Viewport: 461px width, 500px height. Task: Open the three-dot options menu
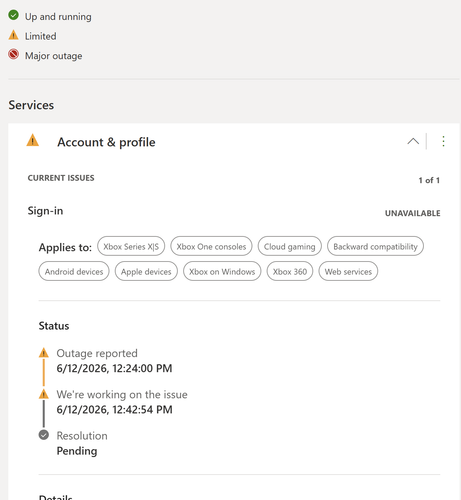click(x=443, y=141)
